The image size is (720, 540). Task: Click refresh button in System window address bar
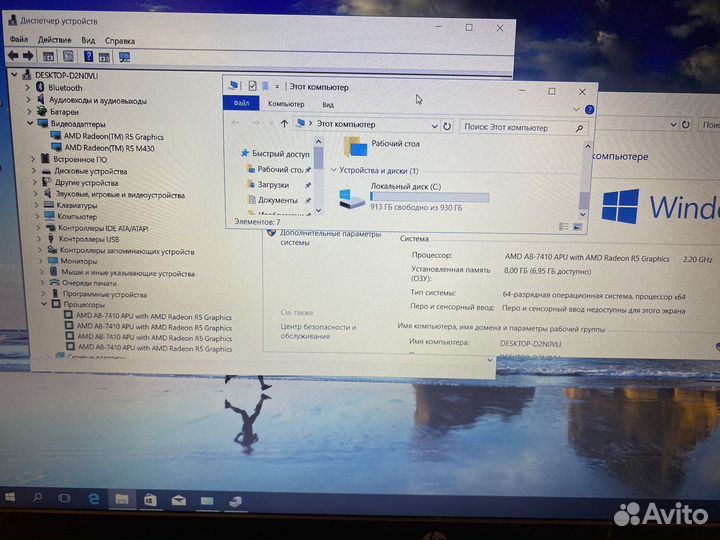[x=686, y=124]
